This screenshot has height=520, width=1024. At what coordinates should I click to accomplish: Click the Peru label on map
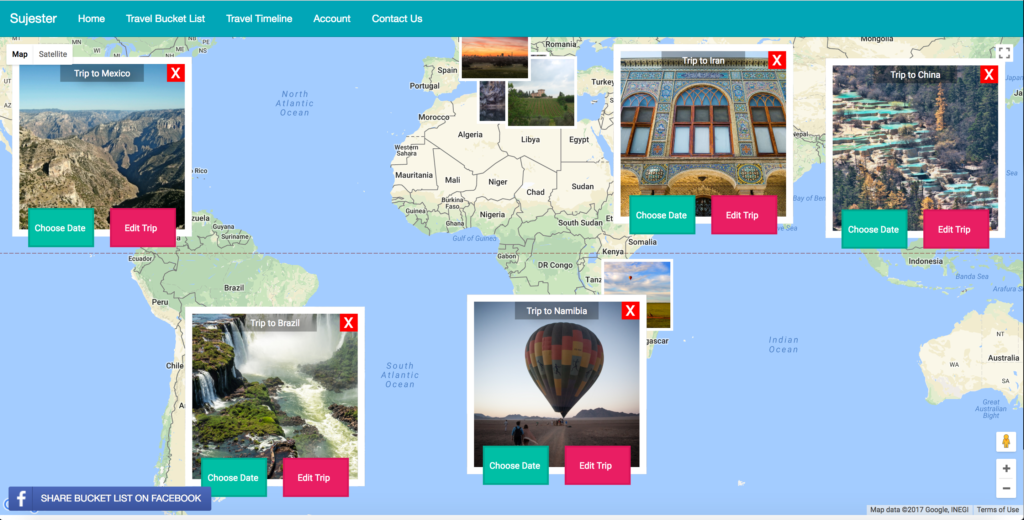coord(160,302)
